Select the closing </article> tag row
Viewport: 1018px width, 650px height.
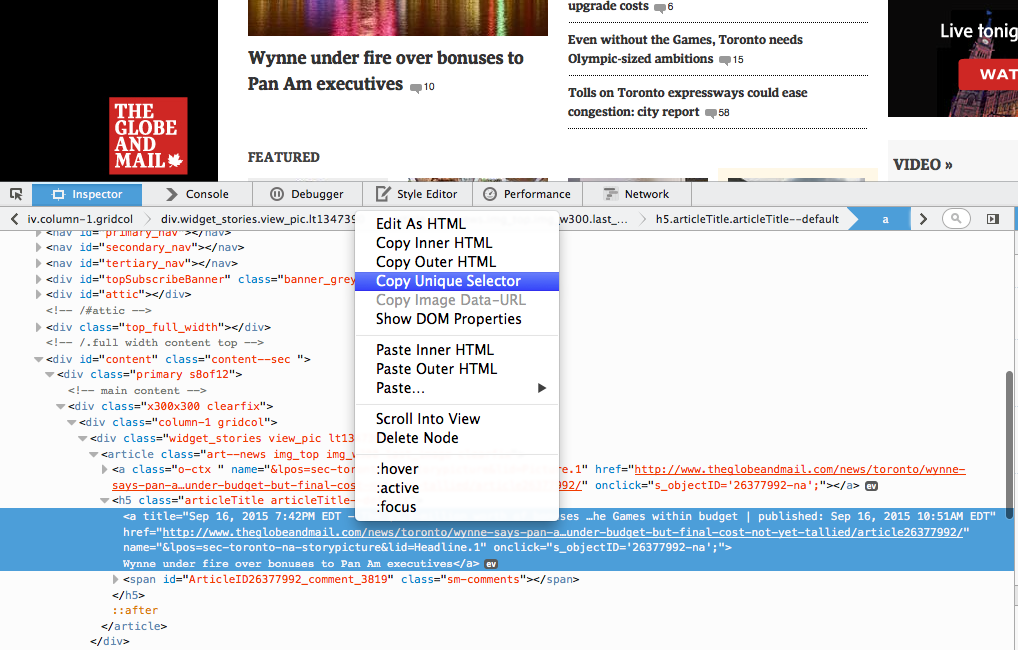click(x=134, y=627)
